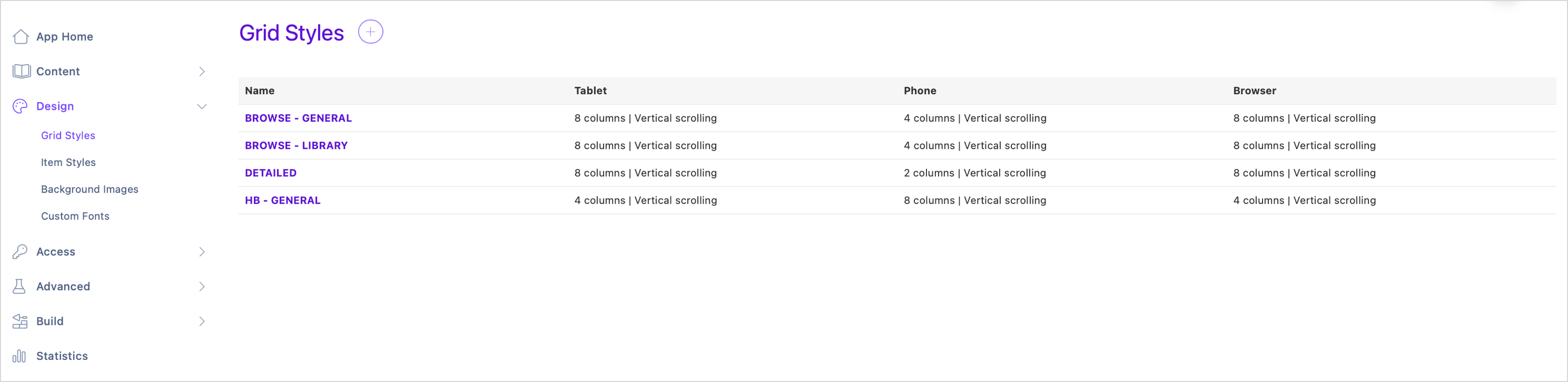Click the Design palette icon
The width and height of the screenshot is (1568, 382).
[x=20, y=106]
